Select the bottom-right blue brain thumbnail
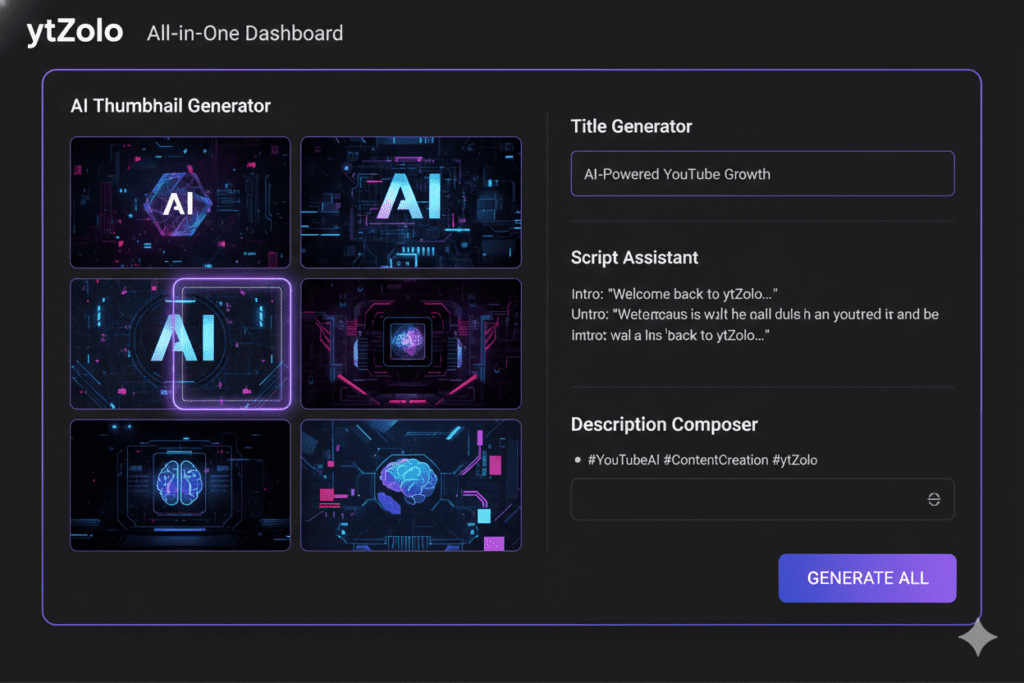 pyautogui.click(x=410, y=485)
